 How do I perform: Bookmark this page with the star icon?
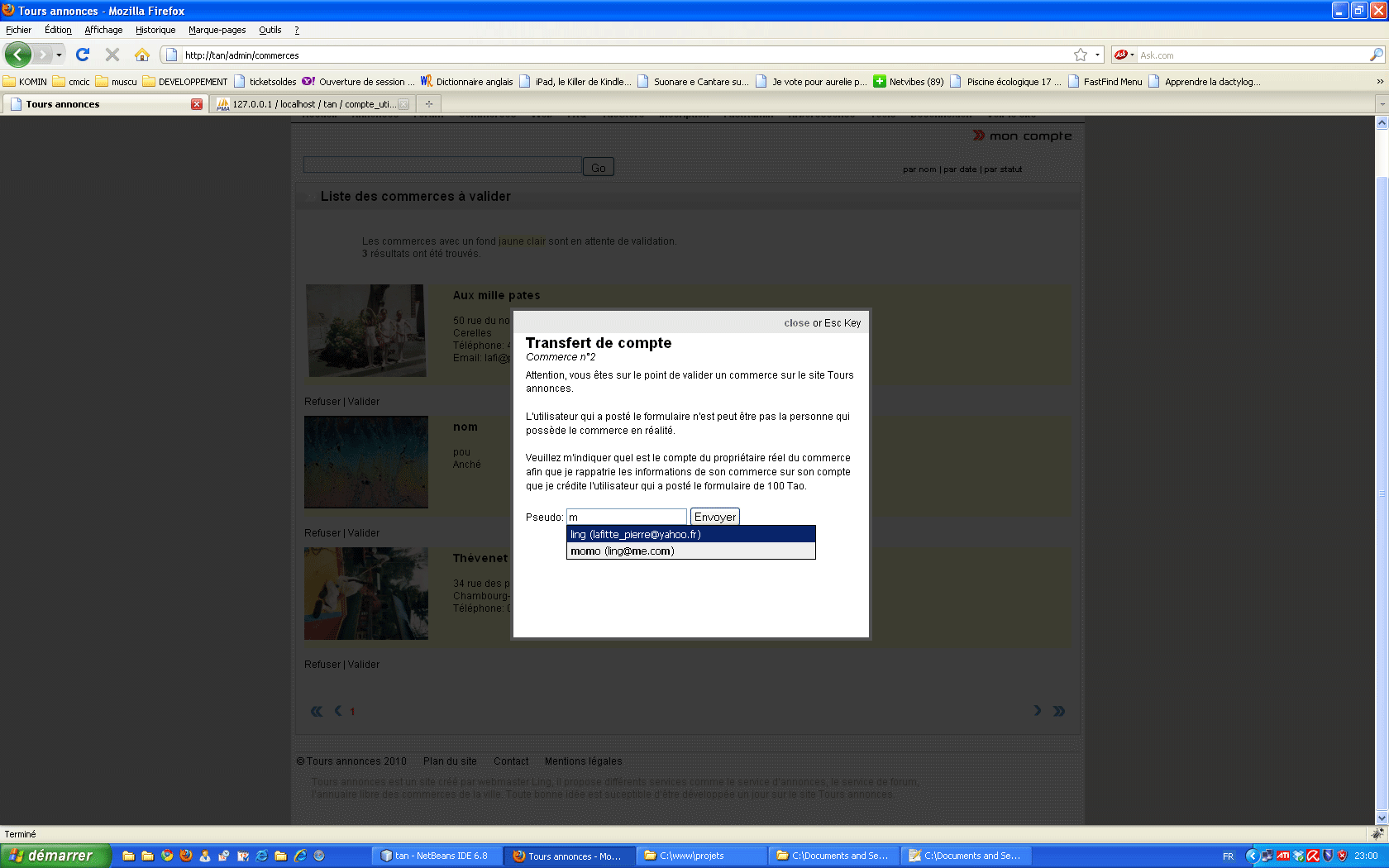(1080, 55)
